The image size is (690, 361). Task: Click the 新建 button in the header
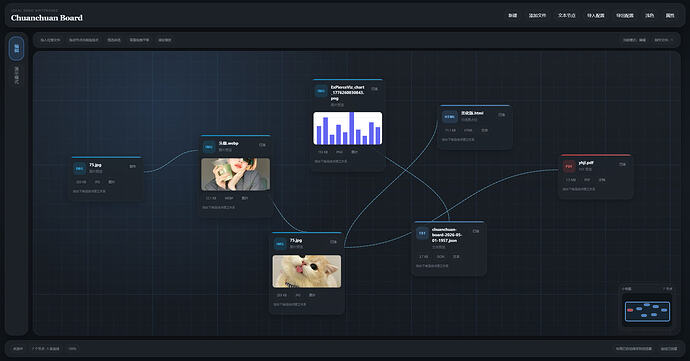tap(513, 15)
